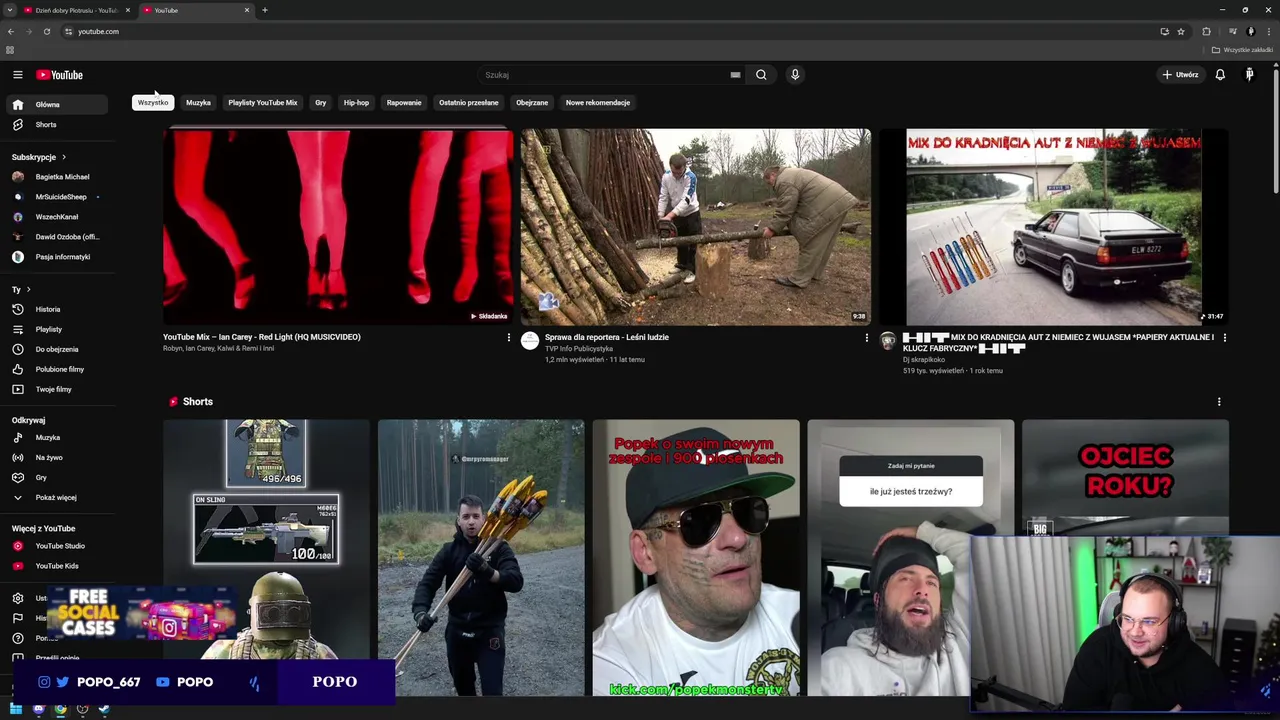Click the YouTube logo
The width and height of the screenshot is (1280, 720).
click(59, 75)
